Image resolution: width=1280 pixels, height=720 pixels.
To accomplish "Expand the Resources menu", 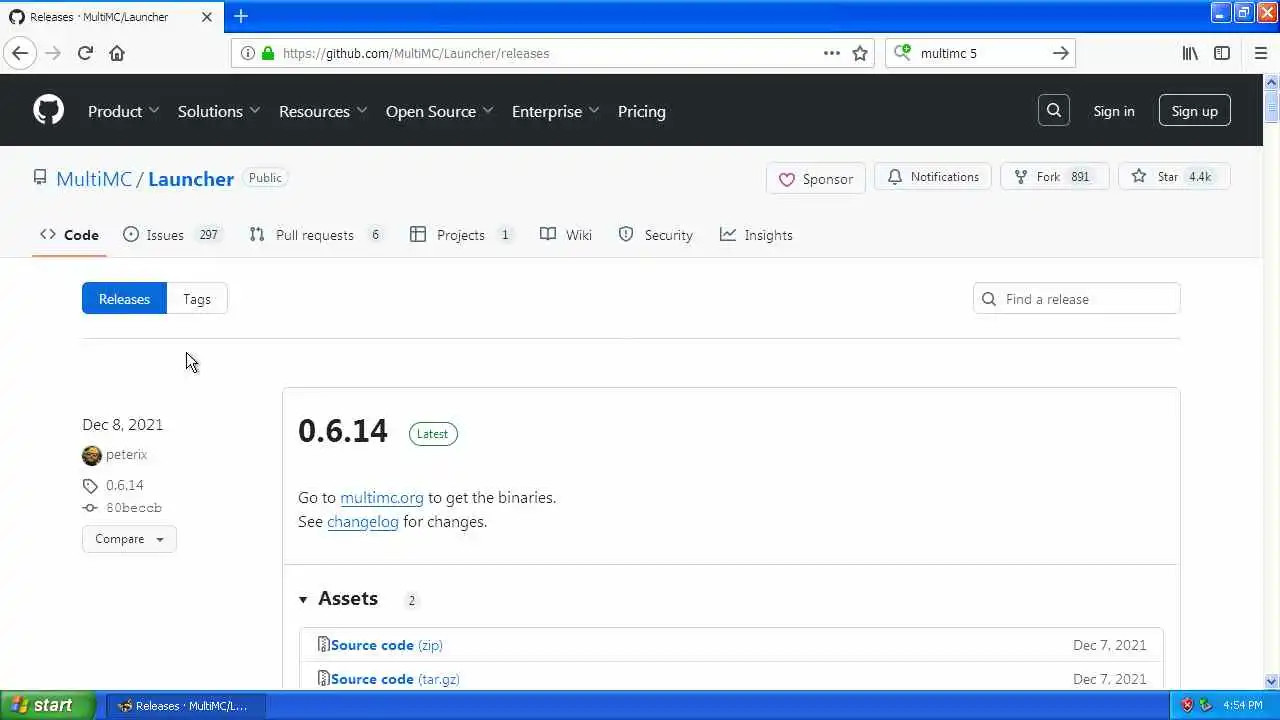I will 323,111.
